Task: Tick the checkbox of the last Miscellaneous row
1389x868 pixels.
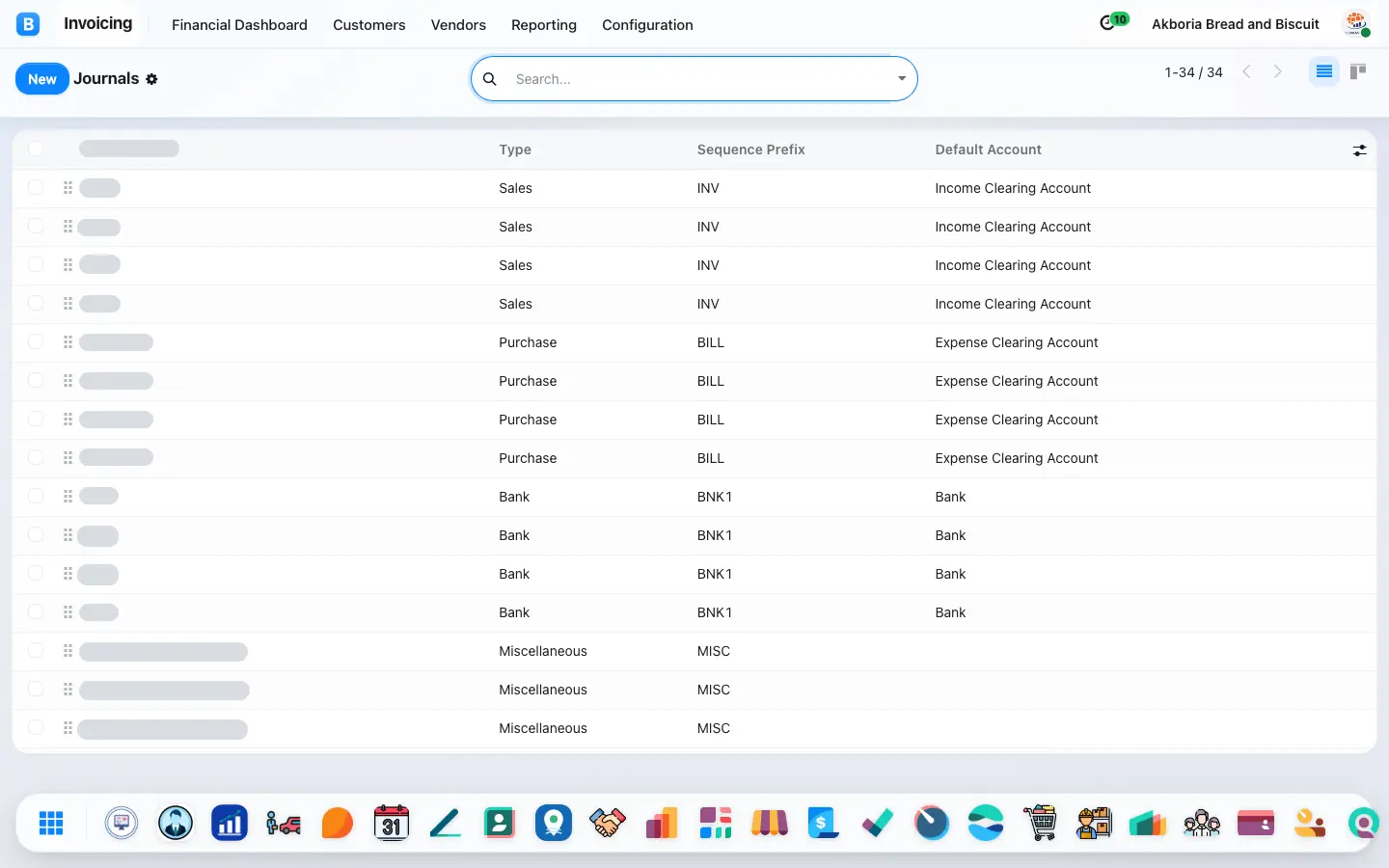Action: 36,728
